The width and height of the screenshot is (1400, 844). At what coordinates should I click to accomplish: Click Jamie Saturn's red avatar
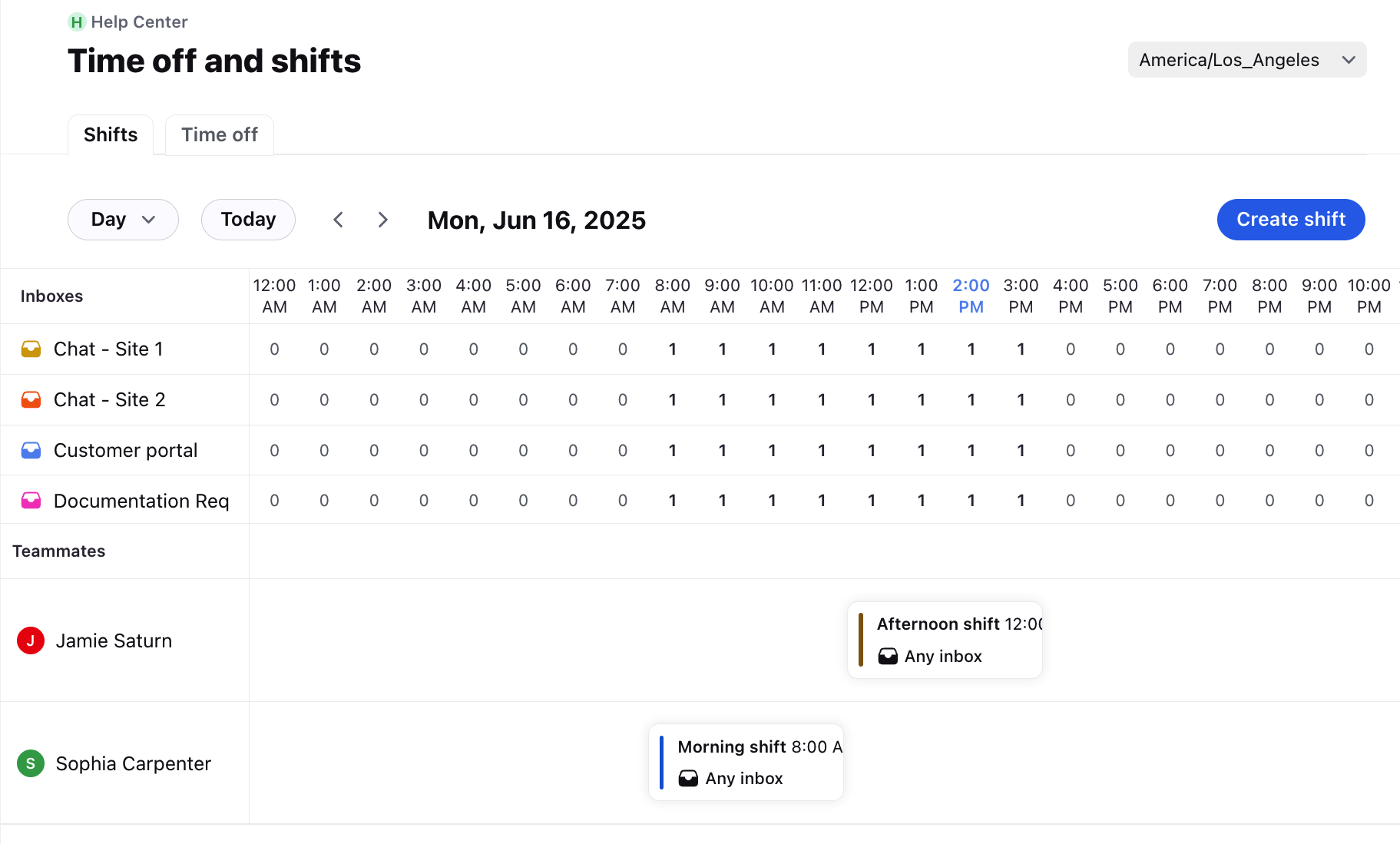31,640
